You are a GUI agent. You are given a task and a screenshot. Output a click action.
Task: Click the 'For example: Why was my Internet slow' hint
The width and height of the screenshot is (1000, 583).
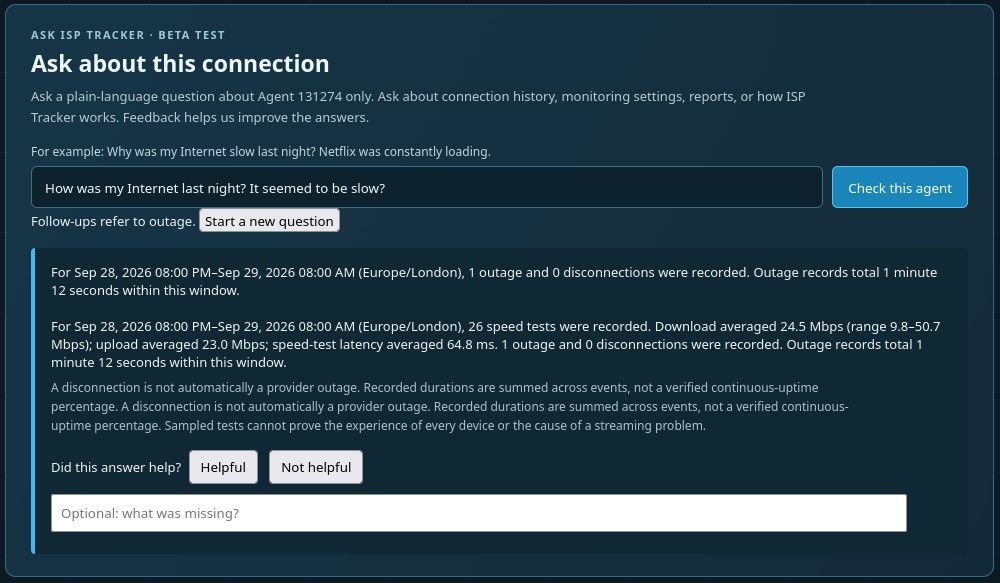261,152
